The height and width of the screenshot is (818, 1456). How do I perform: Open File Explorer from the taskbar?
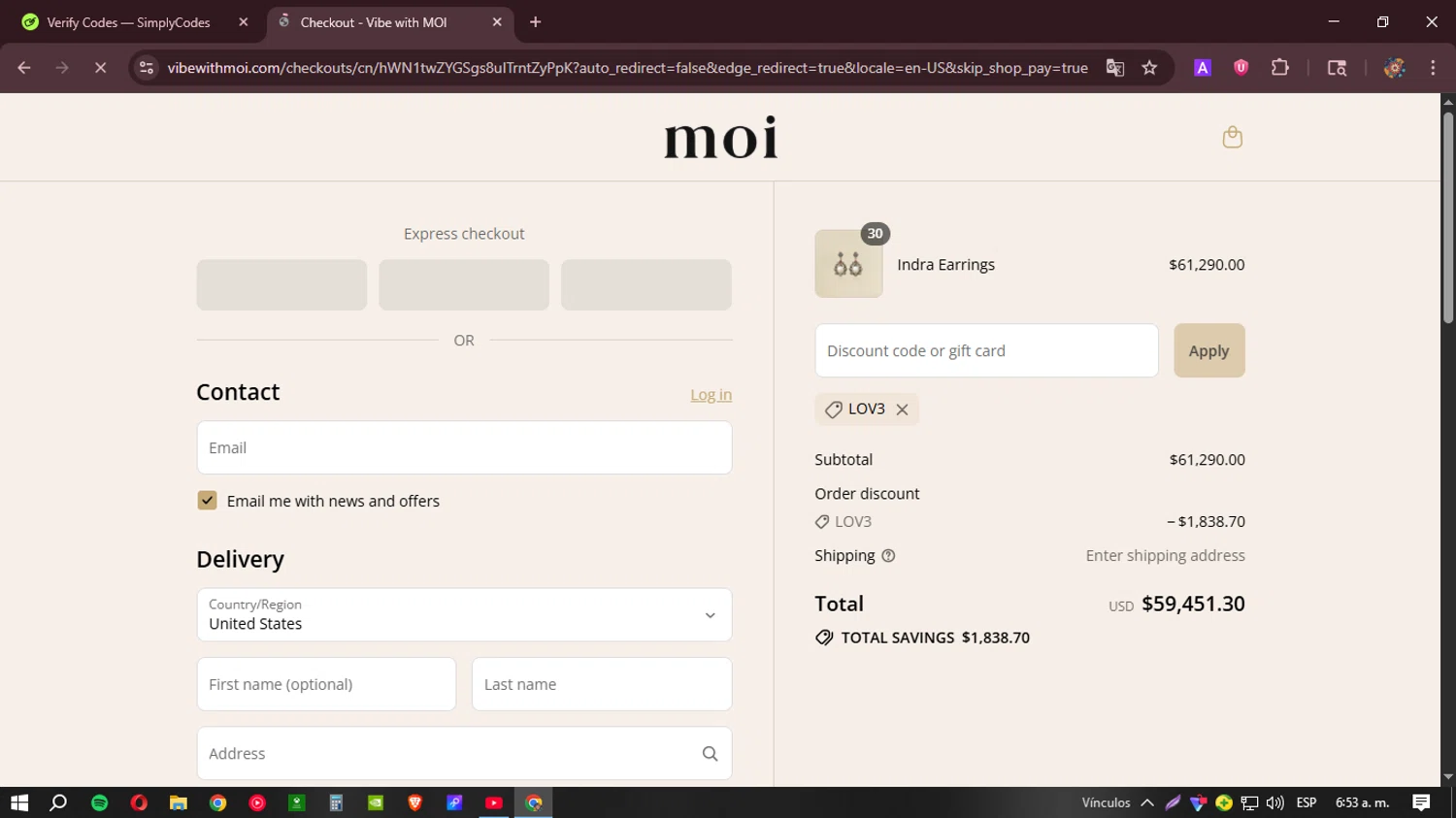(178, 802)
